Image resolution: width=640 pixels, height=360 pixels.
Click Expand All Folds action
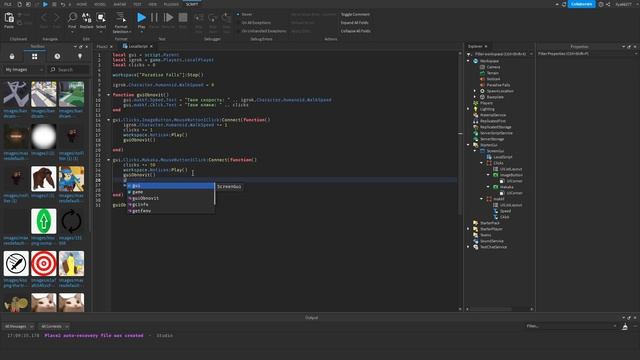click(354, 23)
